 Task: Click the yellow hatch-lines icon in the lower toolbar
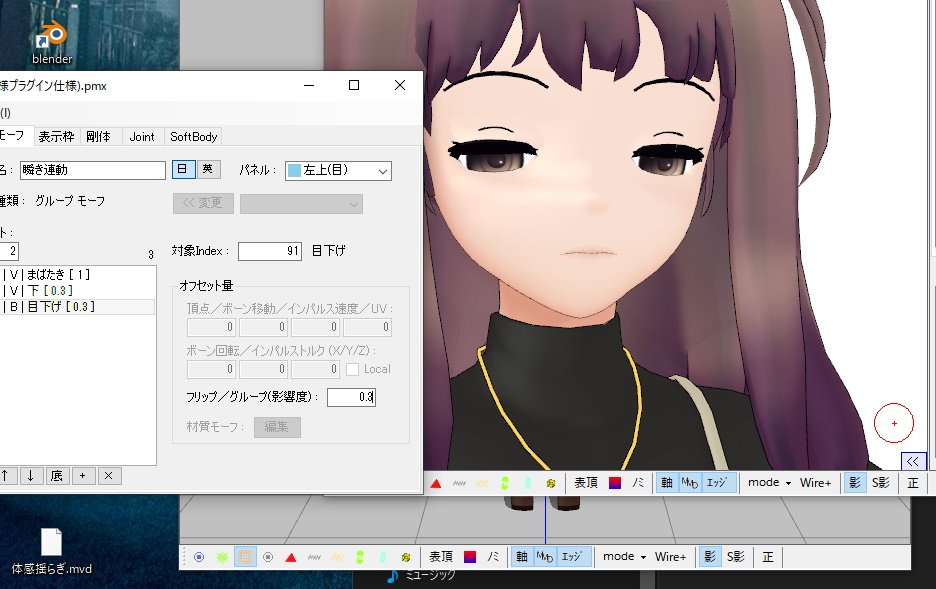pyautogui.click(x=337, y=557)
